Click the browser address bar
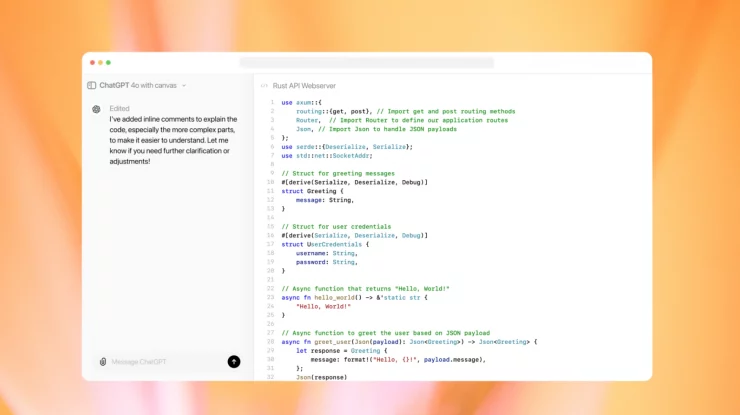Screen dimensions: 740x415 coord(367,62)
